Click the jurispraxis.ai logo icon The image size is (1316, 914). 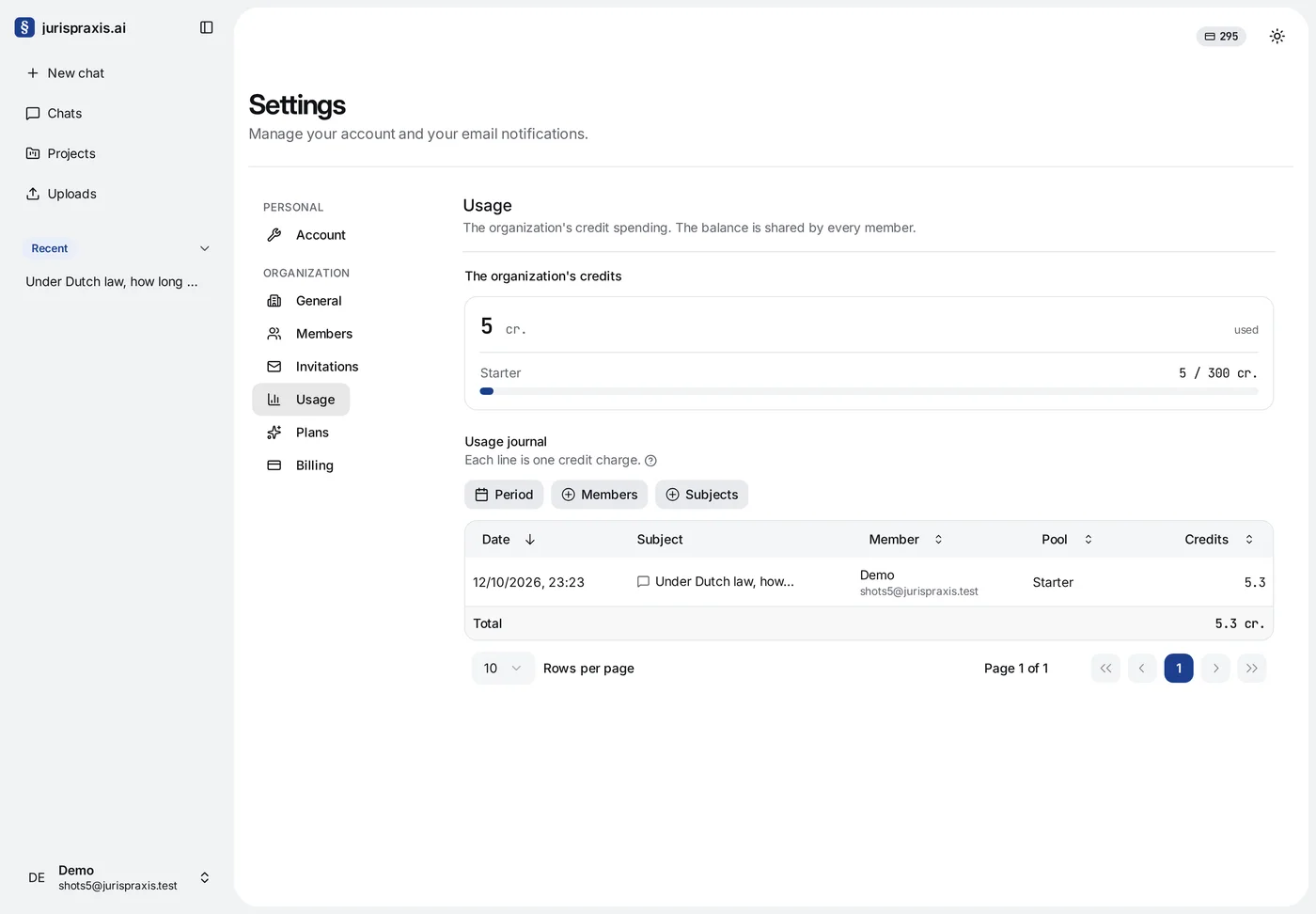[24, 27]
